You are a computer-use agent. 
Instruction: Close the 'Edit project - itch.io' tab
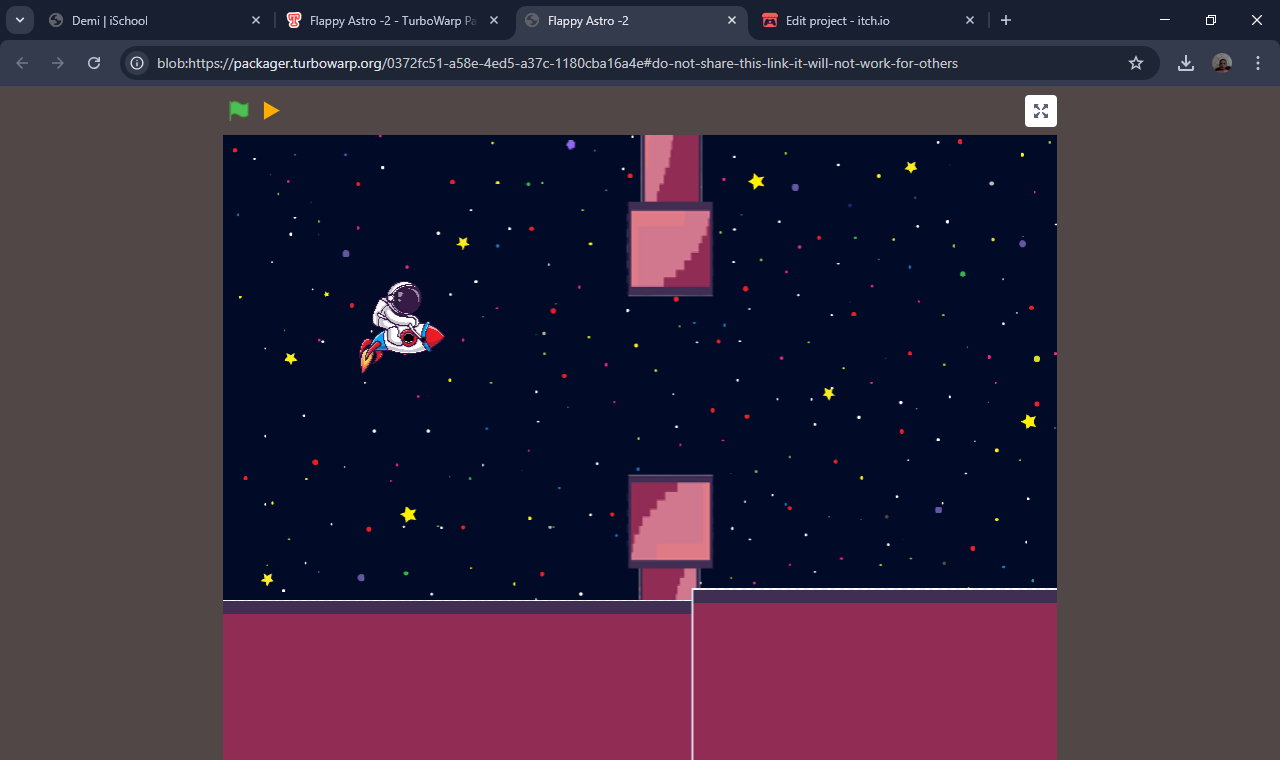pos(969,19)
